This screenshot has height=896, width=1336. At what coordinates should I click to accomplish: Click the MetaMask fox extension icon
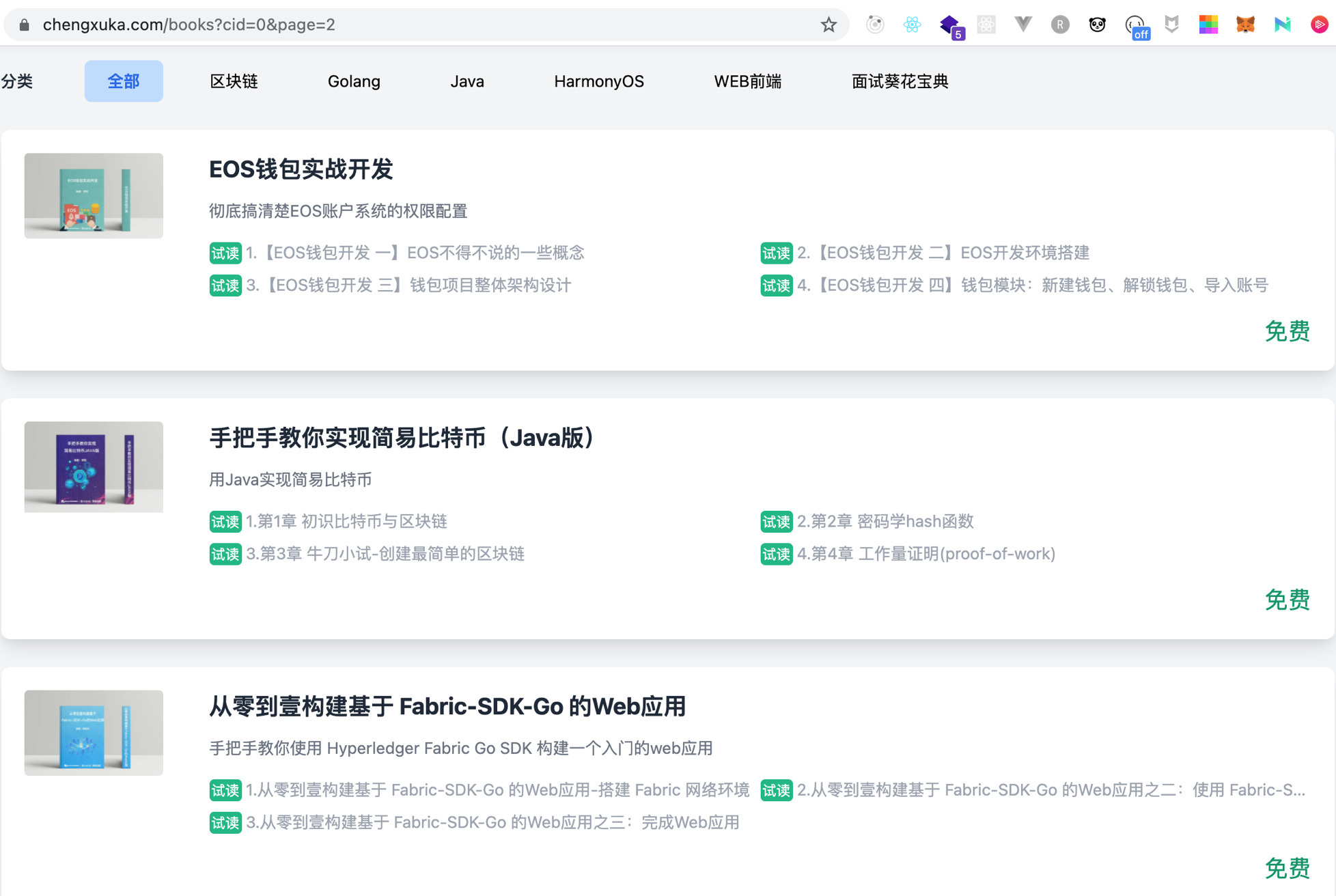[1245, 25]
